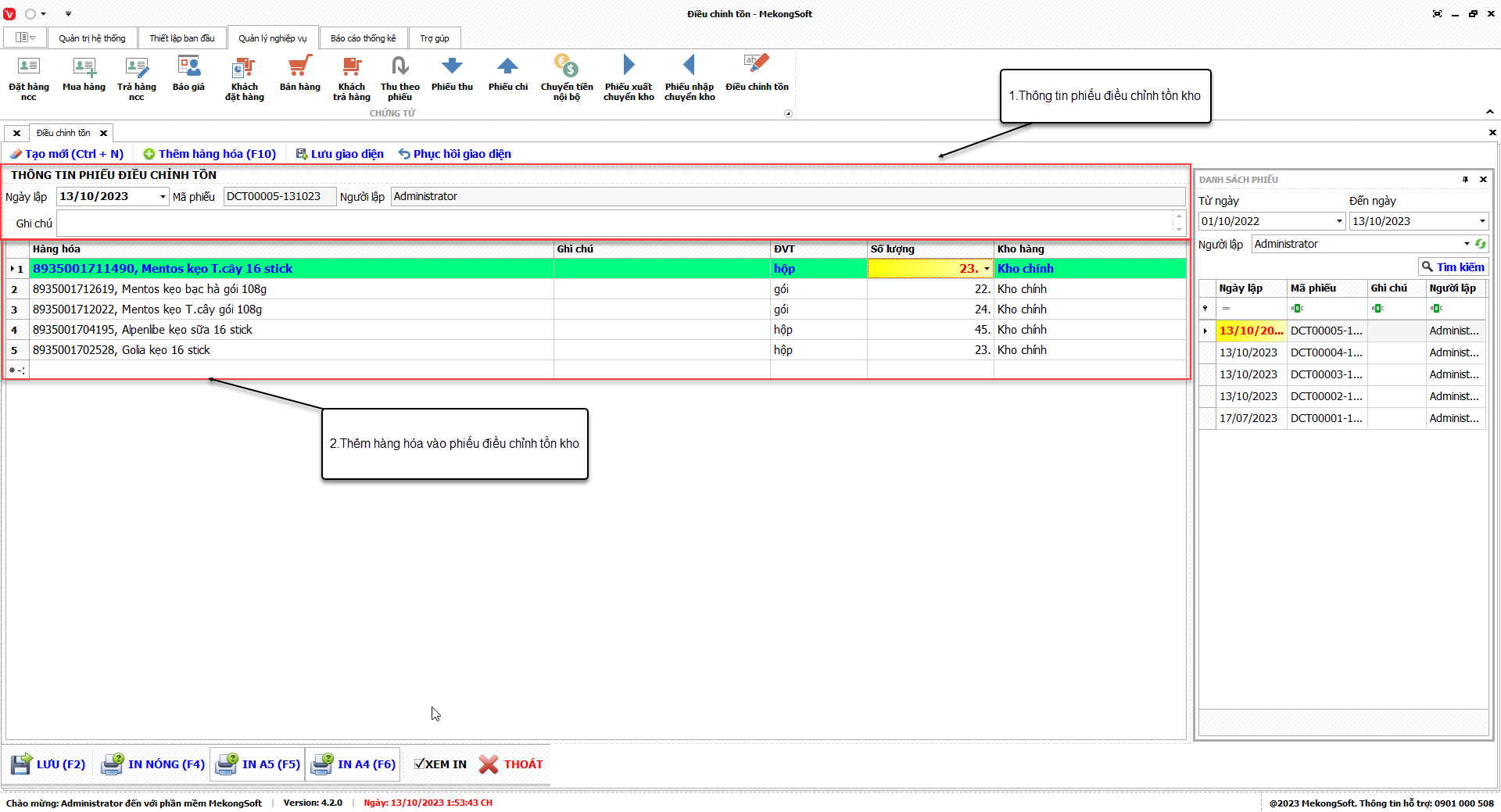Click the Tìm kiếm search button

[x=1453, y=267]
